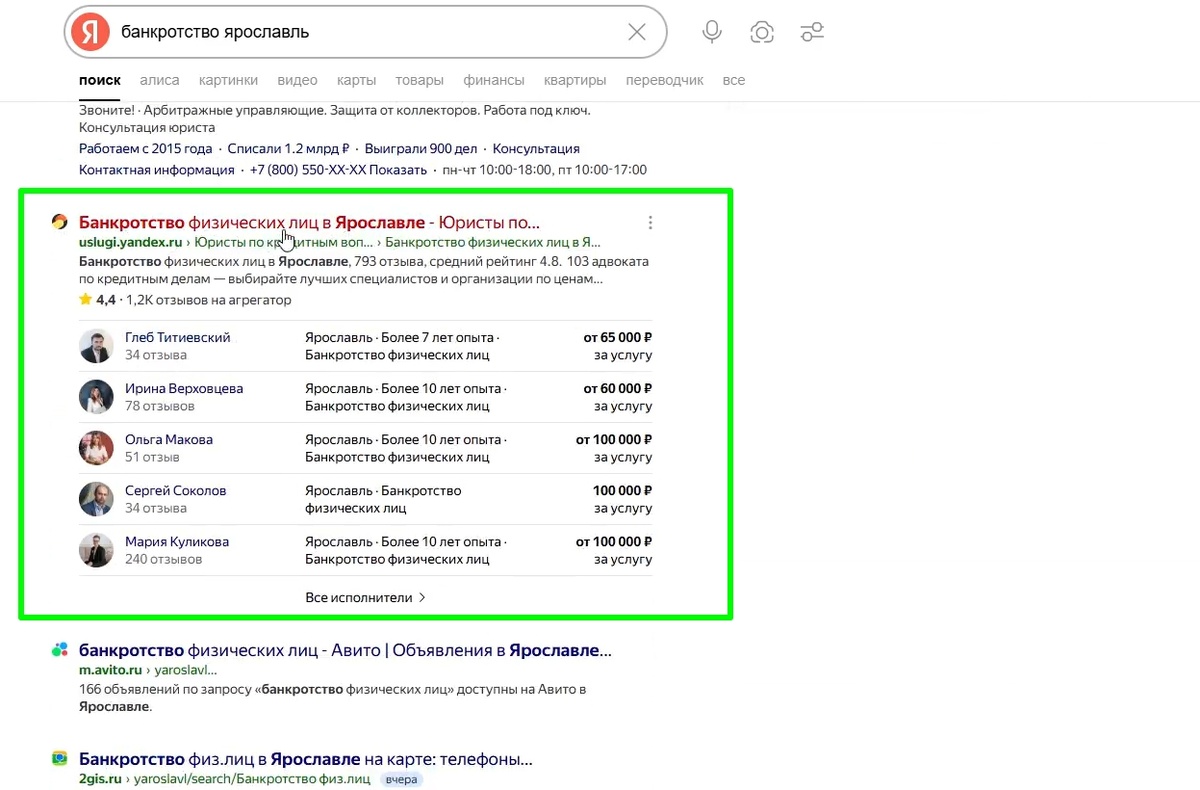Switch to the финансы tab
The image size is (1200, 790).
pyautogui.click(x=494, y=80)
